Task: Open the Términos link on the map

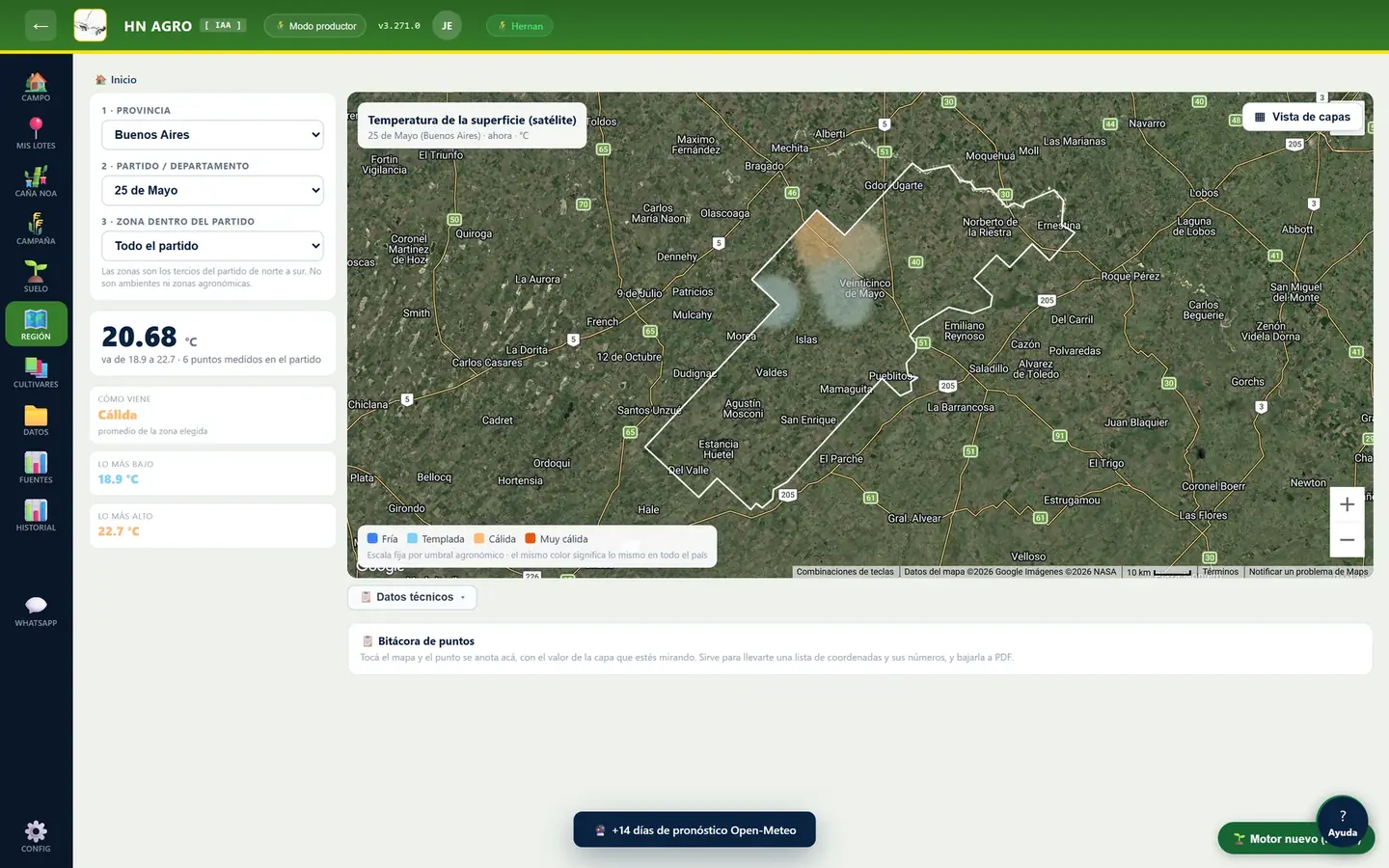Action: tap(1220, 572)
